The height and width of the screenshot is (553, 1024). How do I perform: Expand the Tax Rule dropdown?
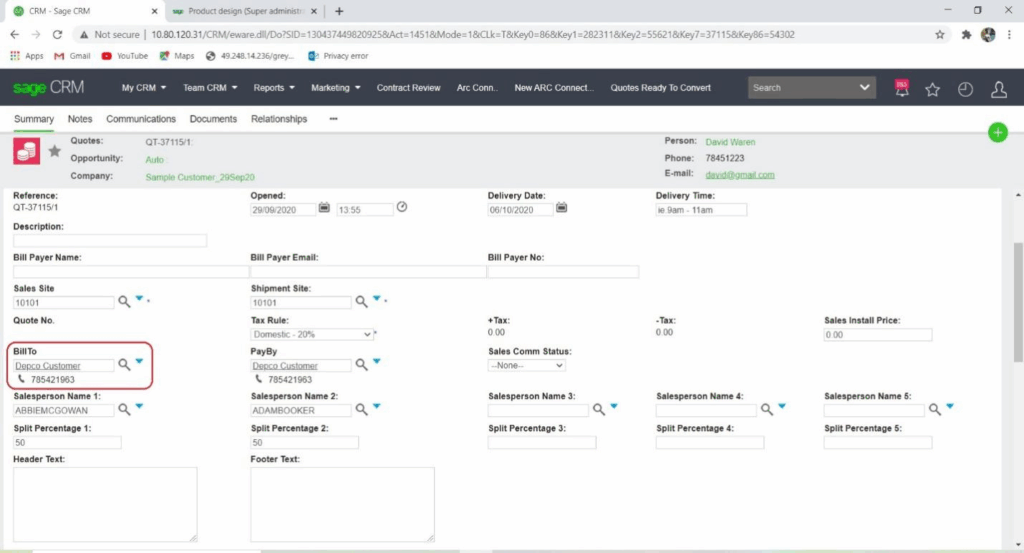(312, 334)
